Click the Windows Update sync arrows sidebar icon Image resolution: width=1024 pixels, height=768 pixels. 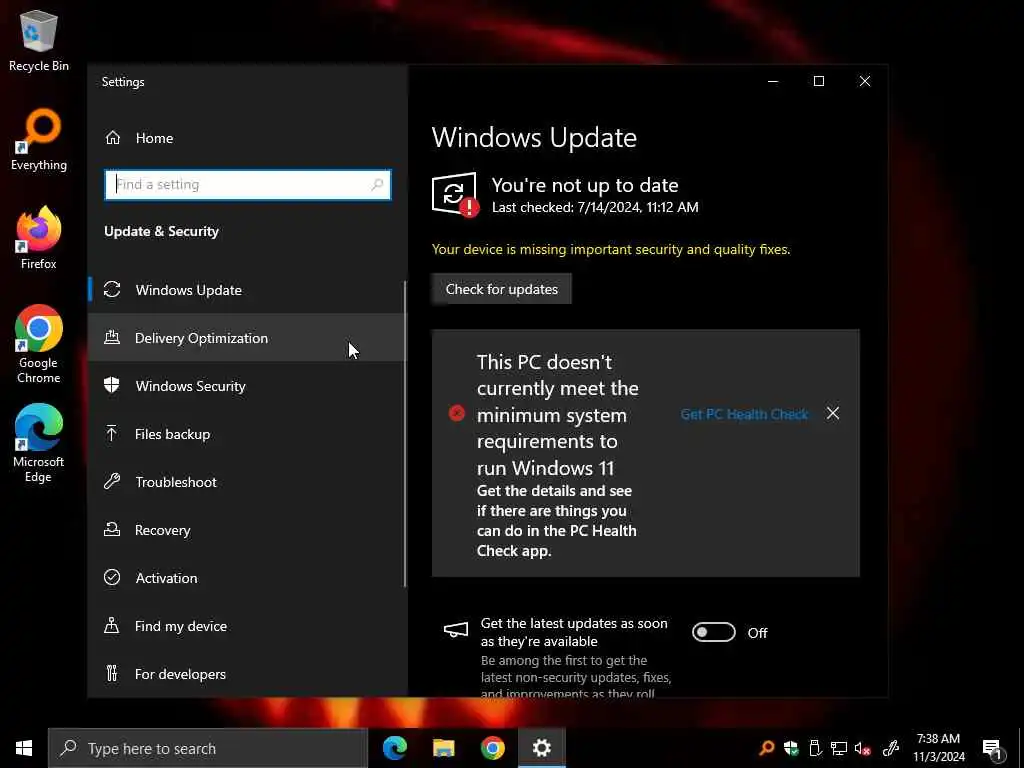(x=112, y=289)
